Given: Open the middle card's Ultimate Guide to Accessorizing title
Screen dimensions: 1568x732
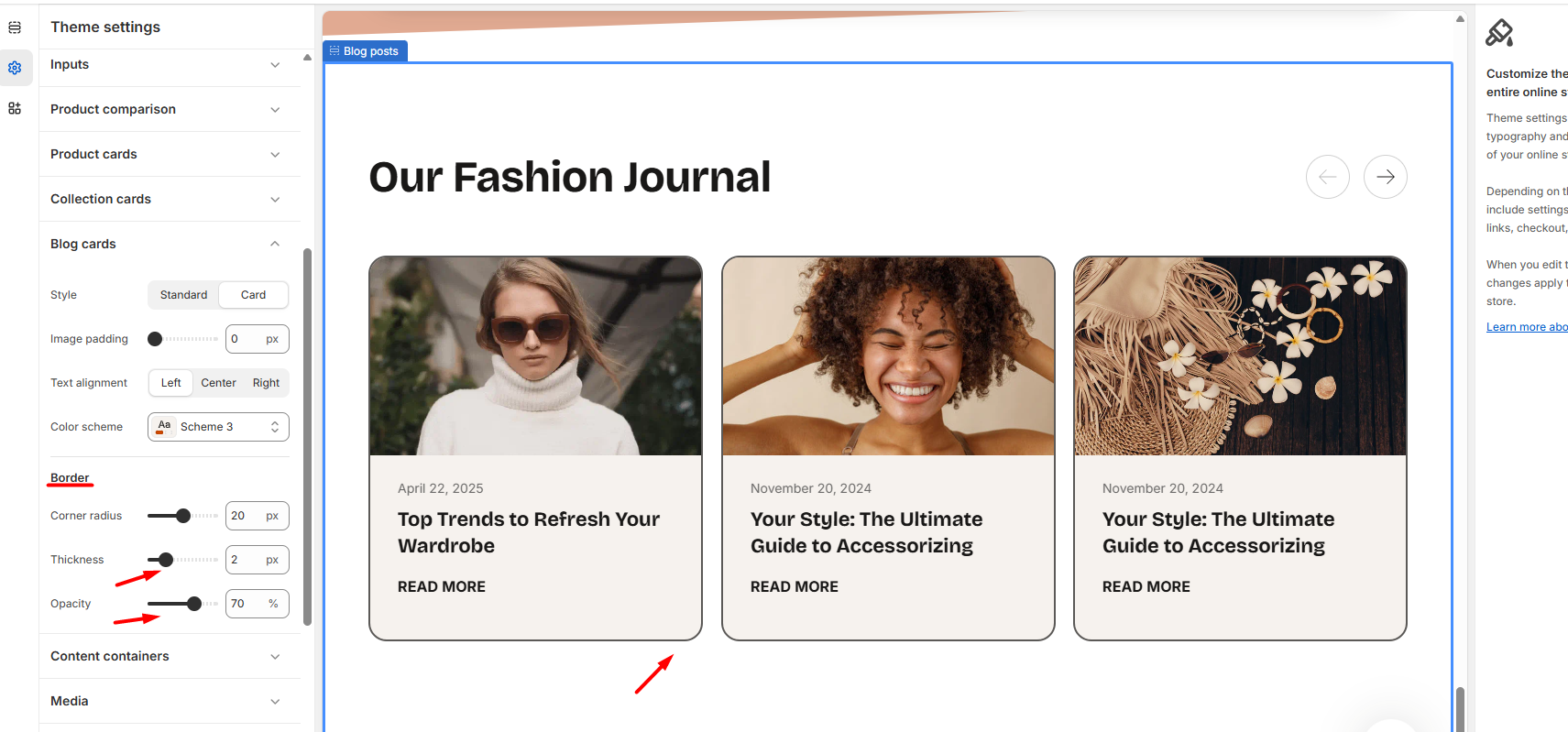Looking at the screenshot, I should pyautogui.click(x=866, y=532).
